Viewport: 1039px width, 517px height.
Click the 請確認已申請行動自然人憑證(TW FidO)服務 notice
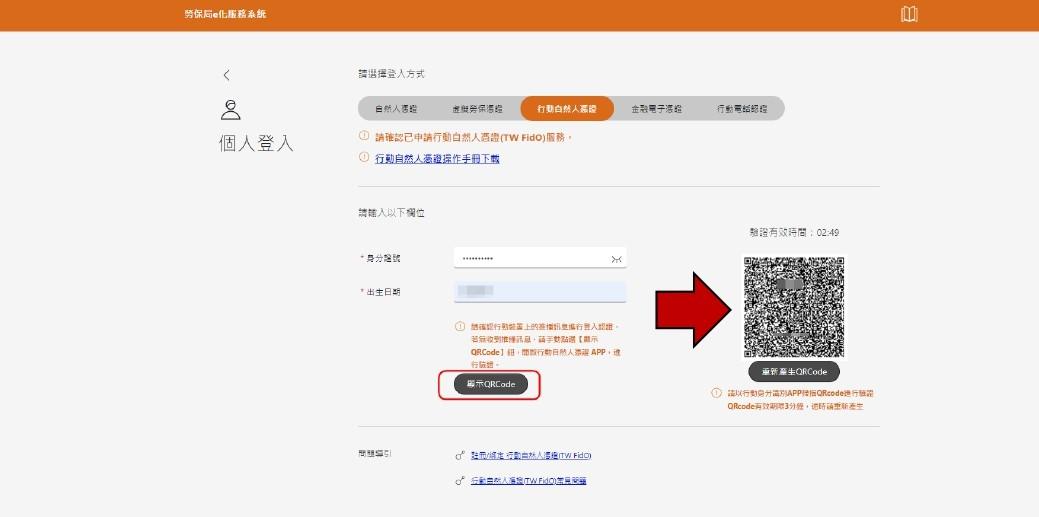473,138
